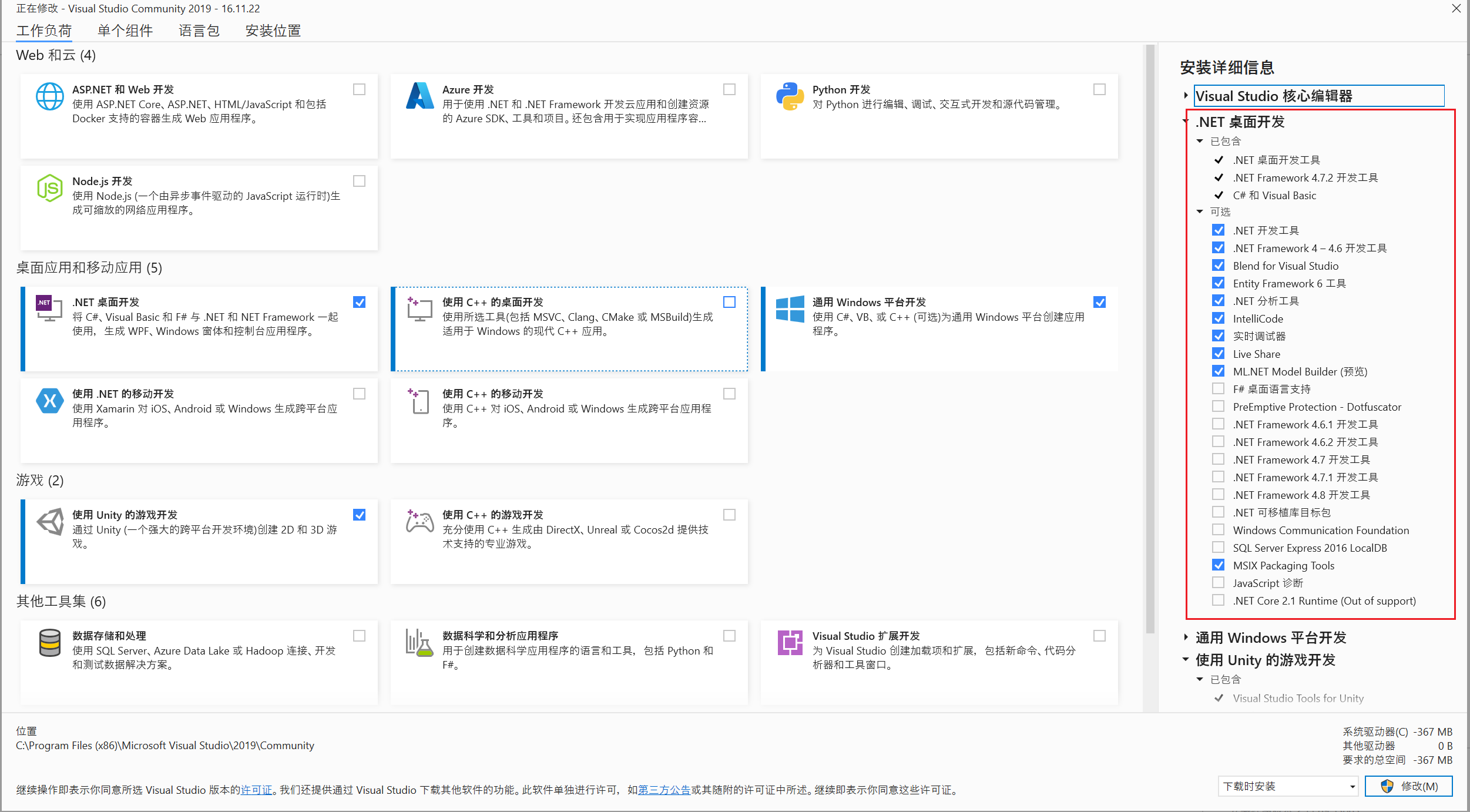1470x812 pixels.
Task: Open the 下载时安装 install mode dropdown
Action: click(1288, 786)
